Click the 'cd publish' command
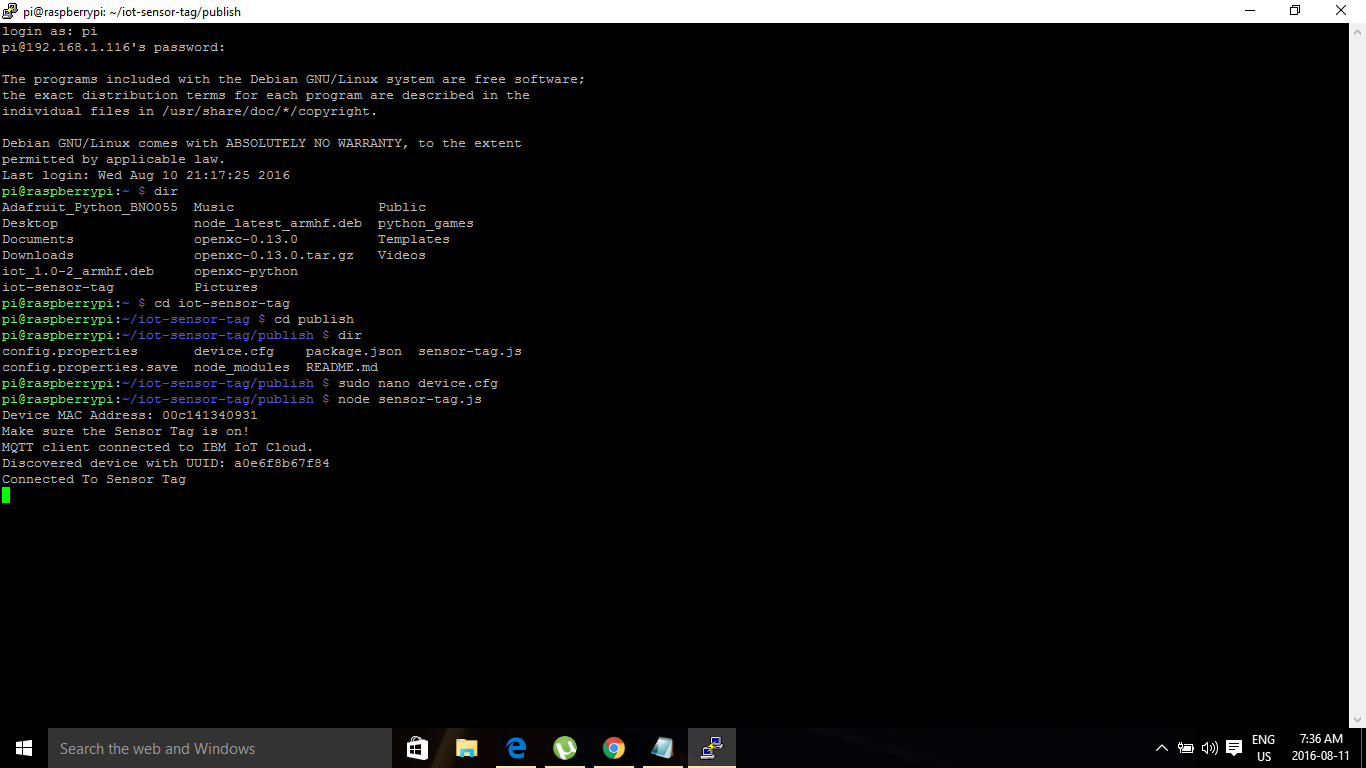This screenshot has height=768, width=1366. (314, 319)
